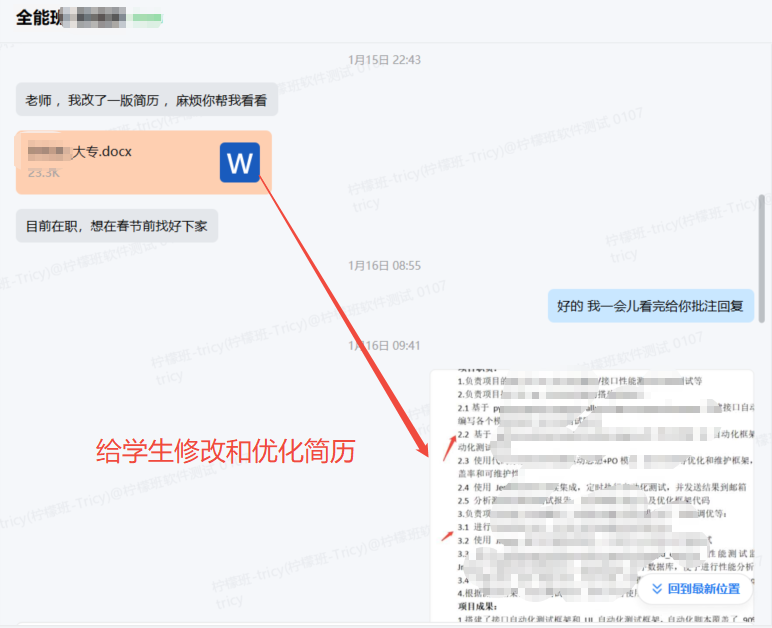Select the message 目前在职，想在春节前找好下家

(x=116, y=226)
